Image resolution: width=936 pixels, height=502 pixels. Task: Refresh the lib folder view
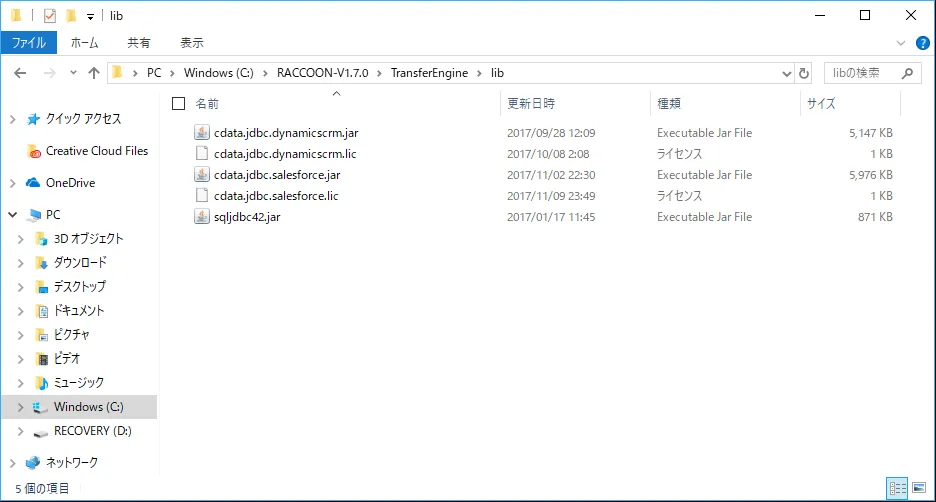tap(803, 73)
